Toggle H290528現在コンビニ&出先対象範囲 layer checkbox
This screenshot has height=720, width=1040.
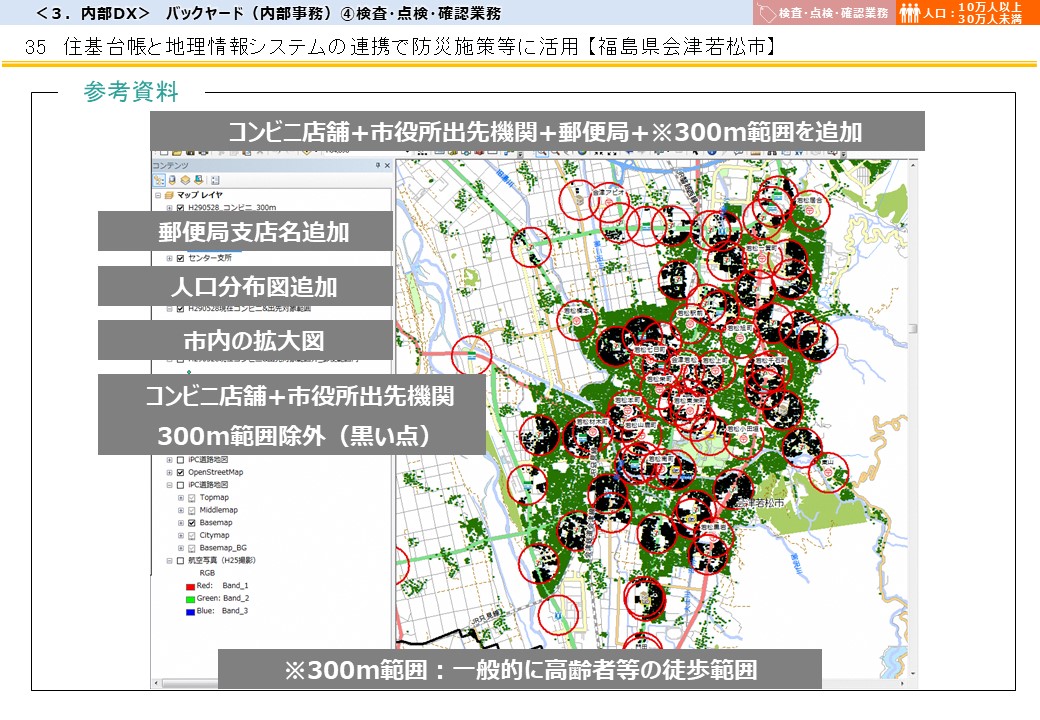(x=180, y=308)
